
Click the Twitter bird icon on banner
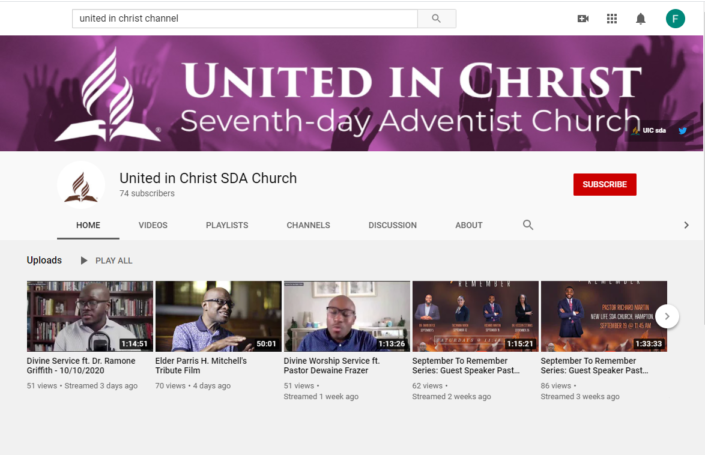tap(683, 131)
